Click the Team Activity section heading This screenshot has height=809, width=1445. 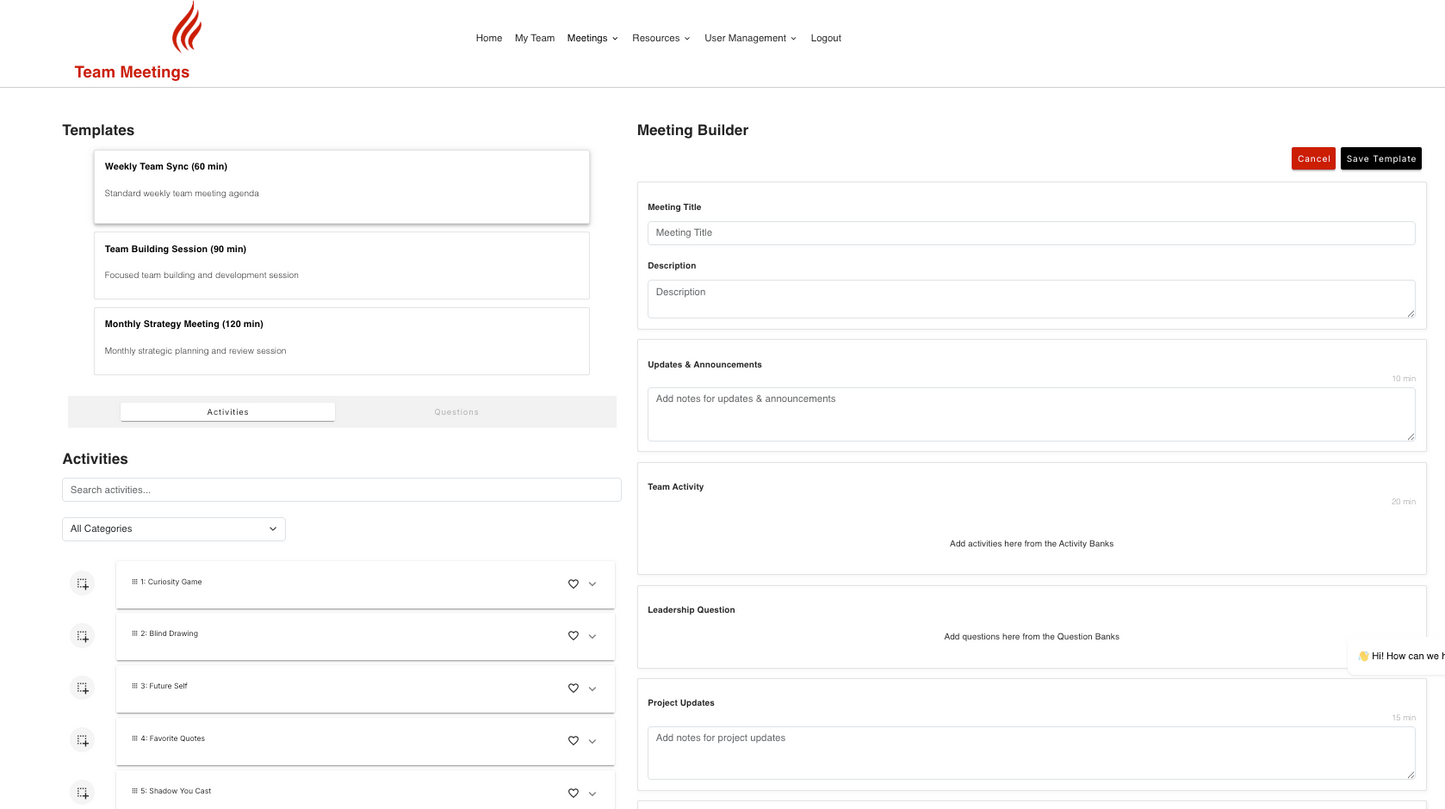click(676, 487)
